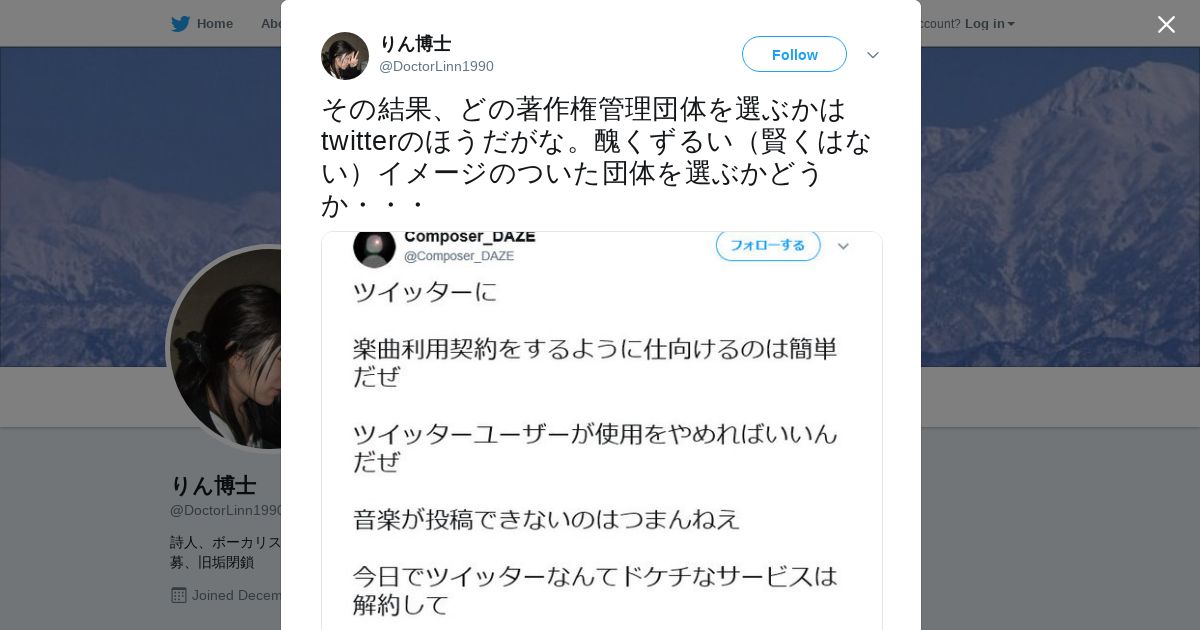The width and height of the screenshot is (1200, 630).
Task: Click the @DoctorLinn1990 handle in tweet
Action: click(436, 66)
